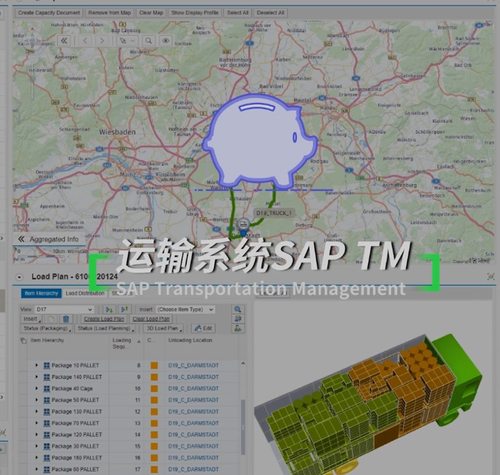Open the Choose Item Type dropdown
This screenshot has height=475, width=500.
186,309
